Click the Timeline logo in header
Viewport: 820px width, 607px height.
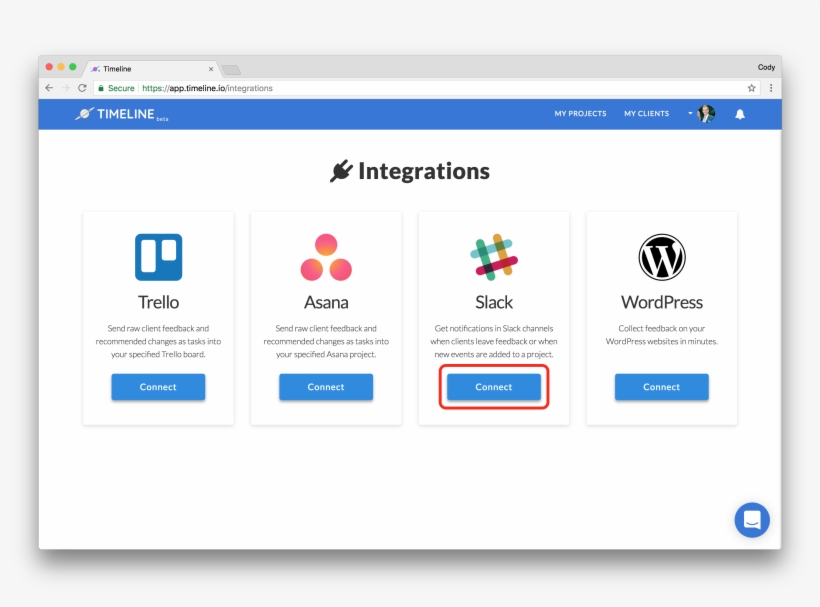tap(121, 114)
